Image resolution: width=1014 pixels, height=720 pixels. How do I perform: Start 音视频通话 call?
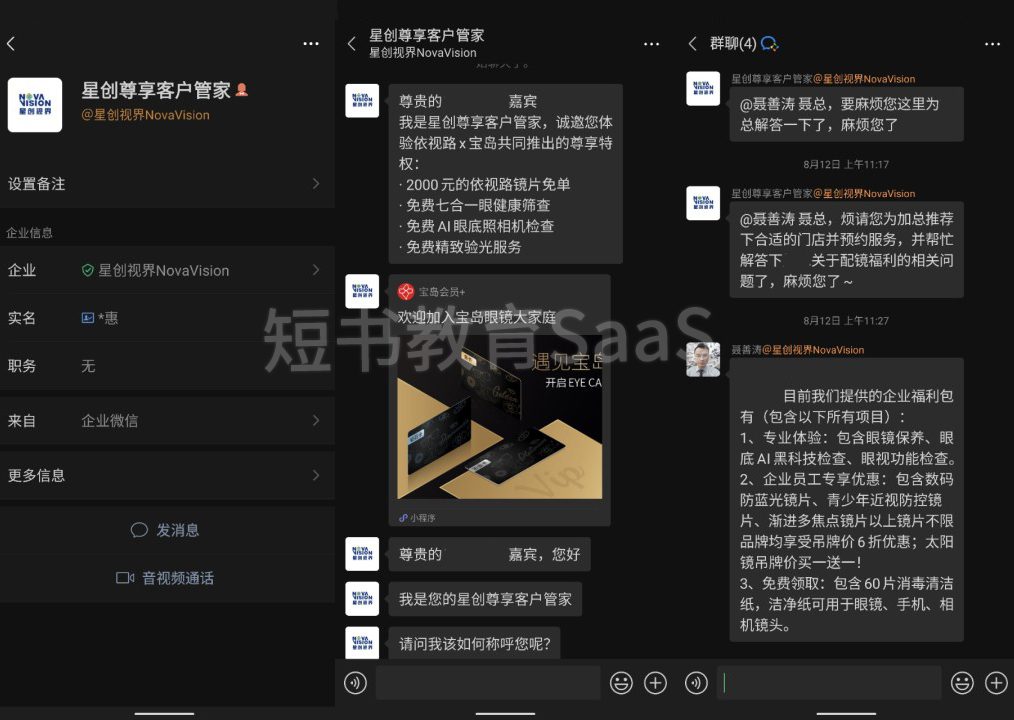(167, 578)
